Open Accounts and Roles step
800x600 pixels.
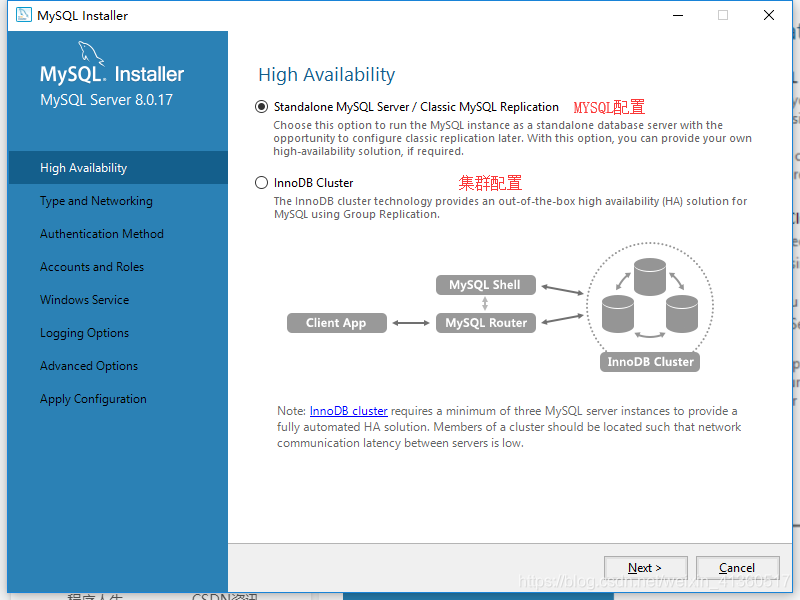92,267
